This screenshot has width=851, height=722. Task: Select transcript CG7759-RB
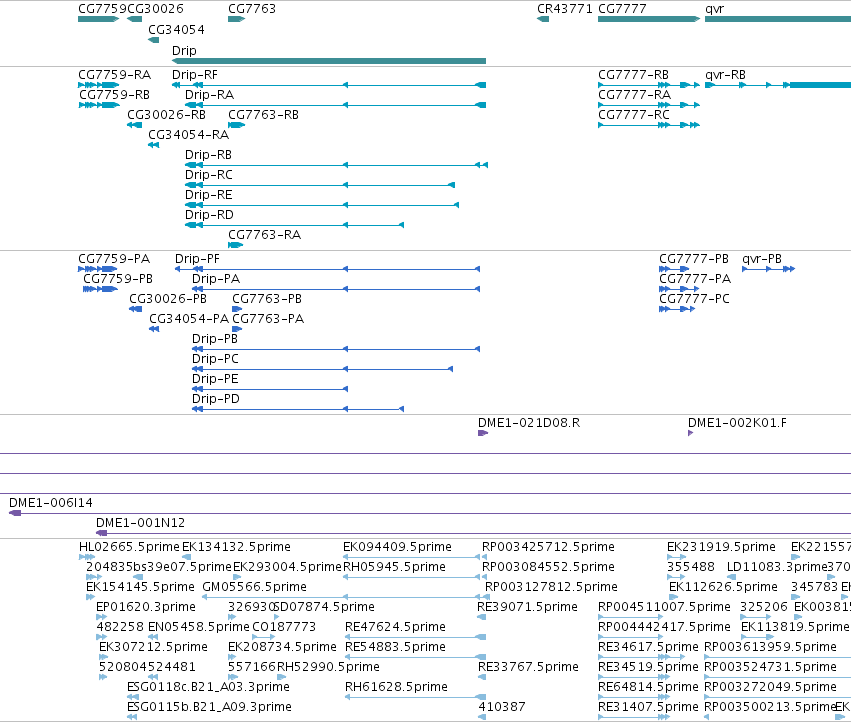[115, 94]
